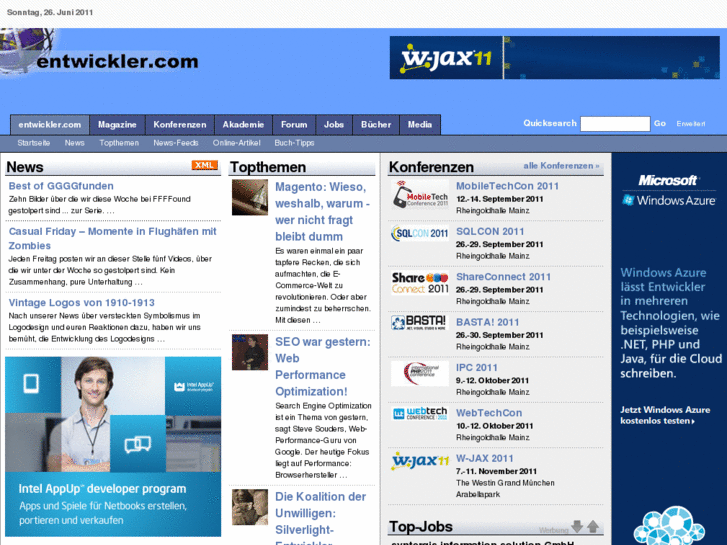Switch to the Magazine tab

[117, 125]
